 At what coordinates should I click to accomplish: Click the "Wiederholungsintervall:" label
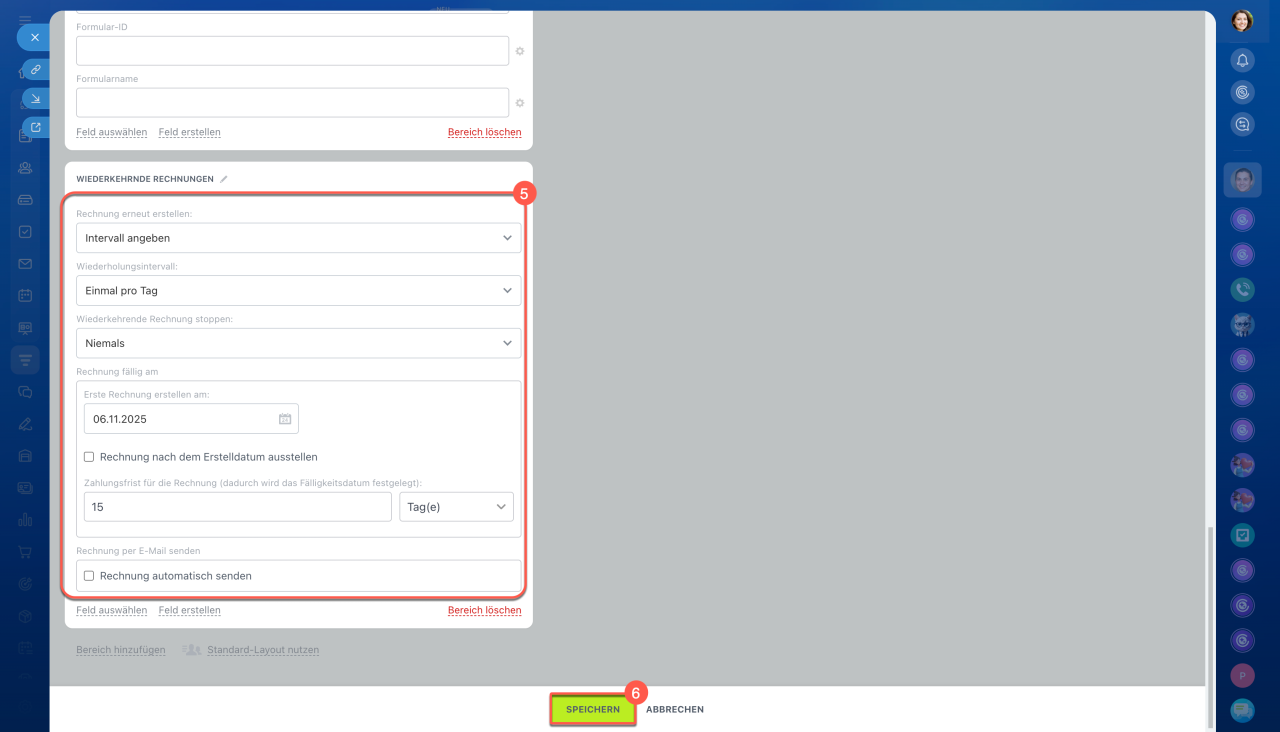126,266
